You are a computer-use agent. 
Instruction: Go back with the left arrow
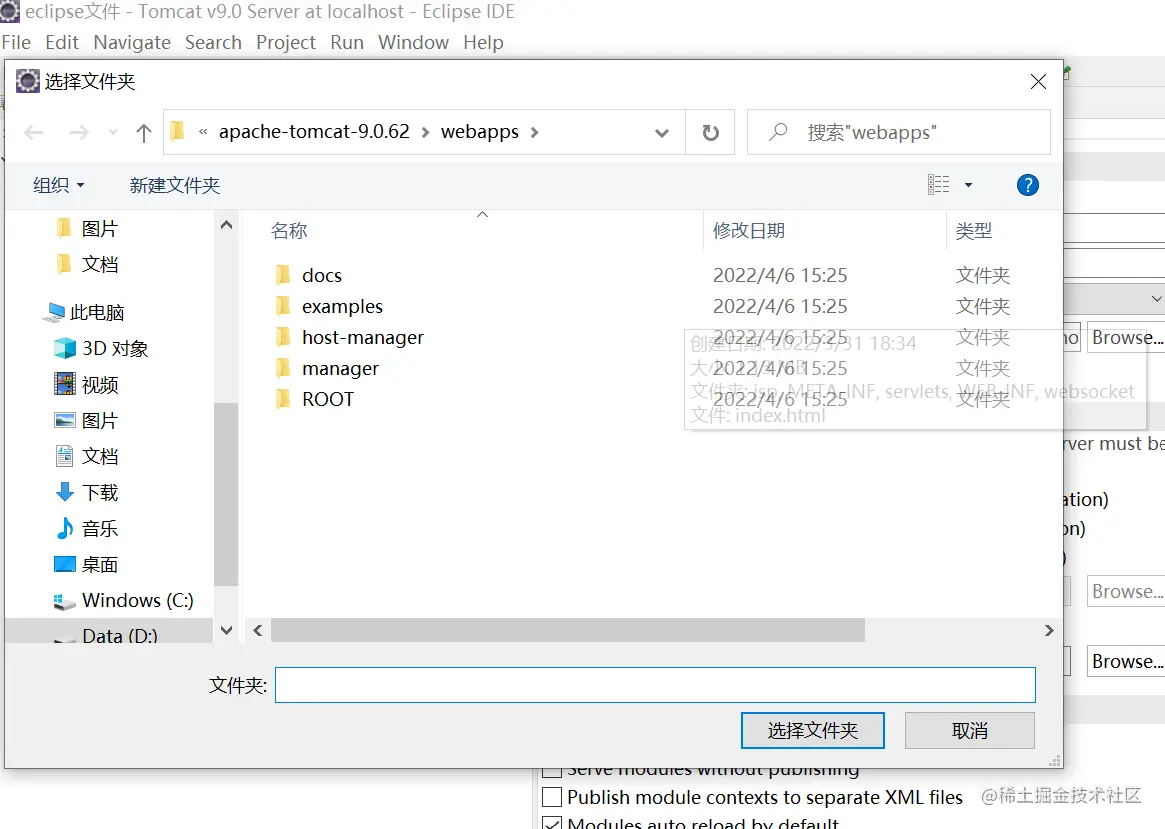click(x=34, y=133)
